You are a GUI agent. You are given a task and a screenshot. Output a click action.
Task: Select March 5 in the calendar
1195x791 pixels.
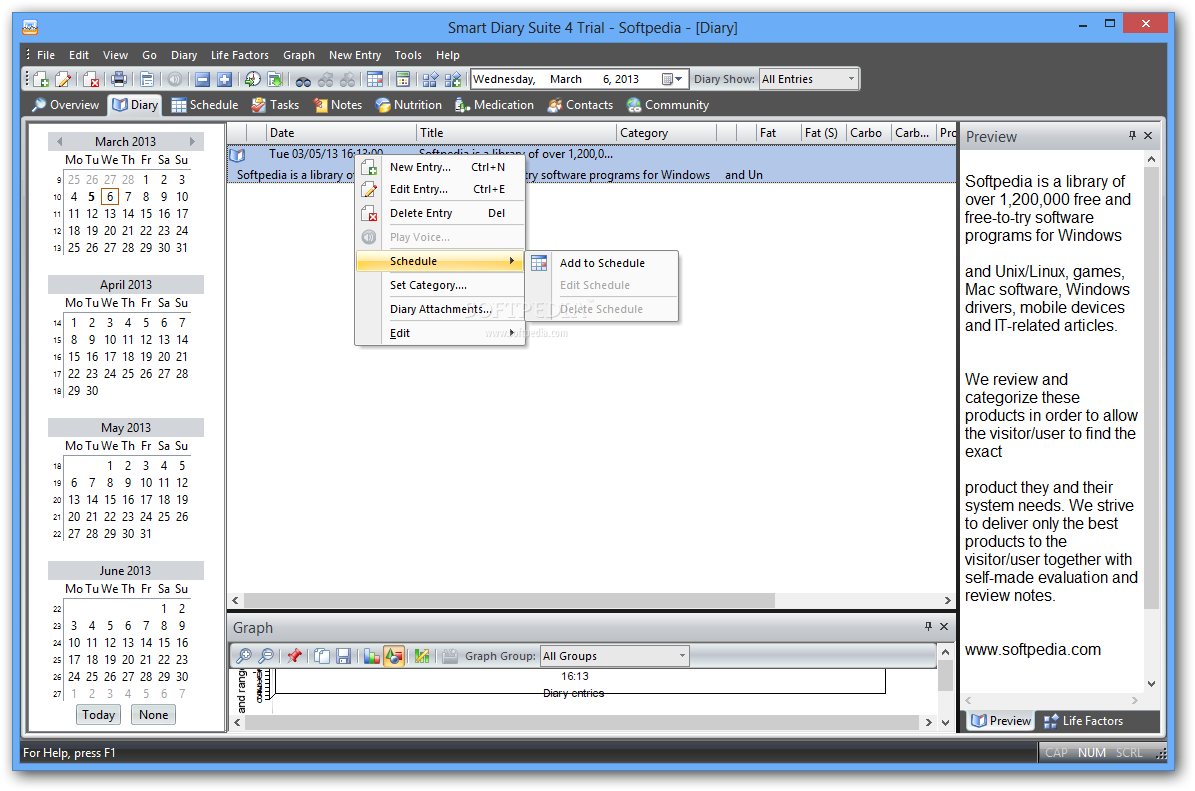tap(91, 197)
